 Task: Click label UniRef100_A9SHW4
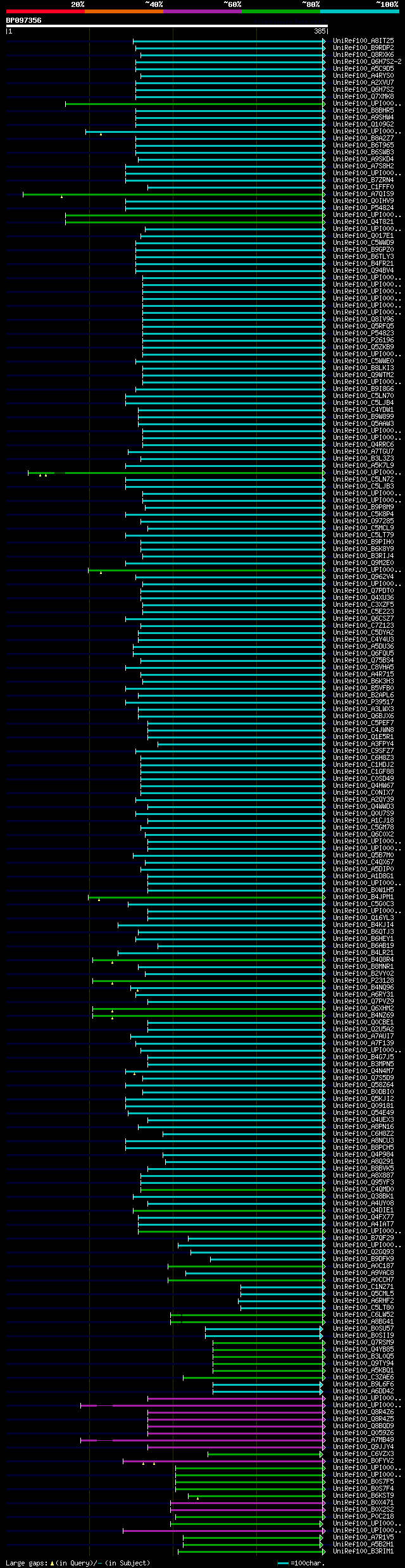click(363, 117)
